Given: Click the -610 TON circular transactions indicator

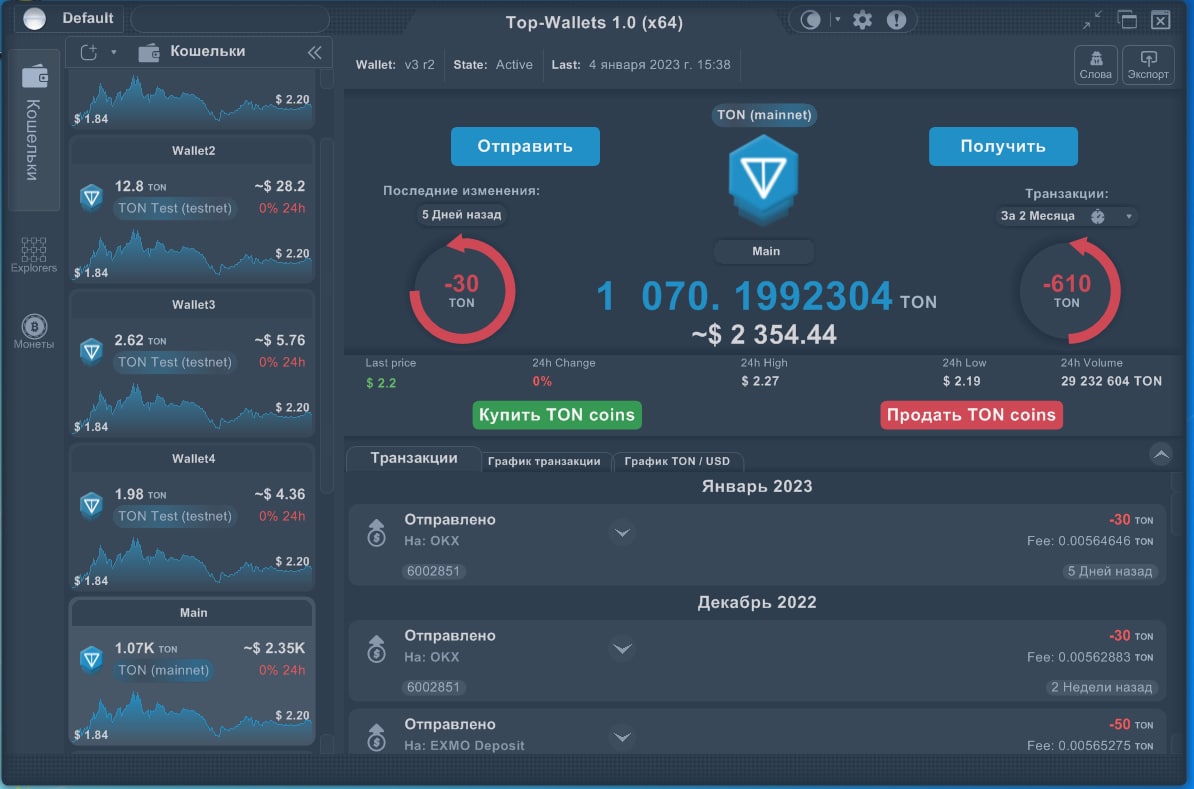Looking at the screenshot, I should (x=1067, y=291).
